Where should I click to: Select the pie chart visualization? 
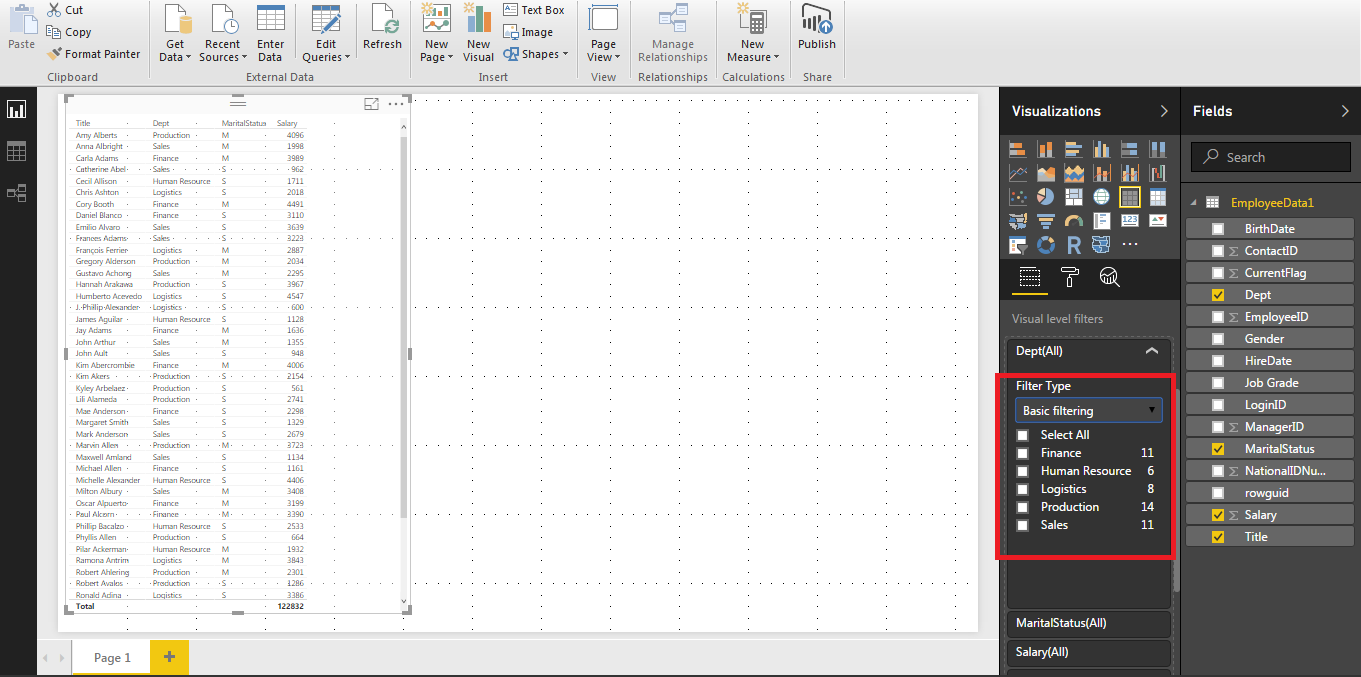(x=1046, y=197)
